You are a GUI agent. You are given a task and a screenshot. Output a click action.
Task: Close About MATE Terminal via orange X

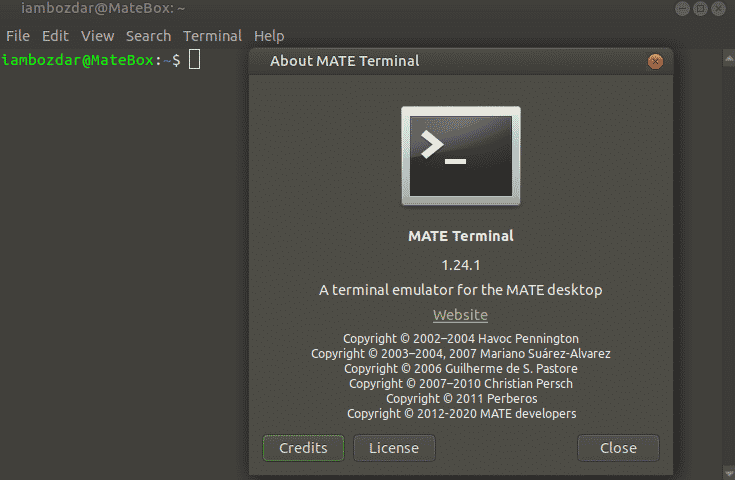(x=655, y=61)
